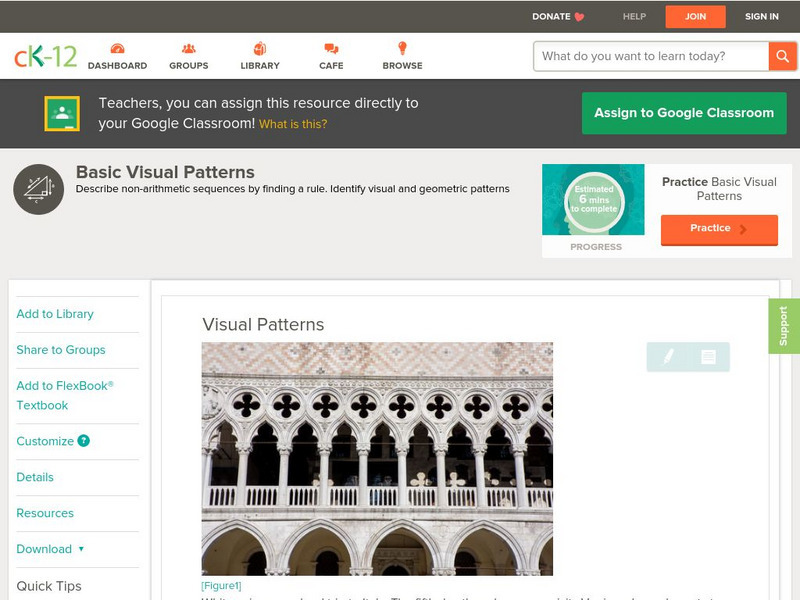This screenshot has height=600, width=800.
Task: Open the Browse lightbulb icon
Action: point(402,49)
